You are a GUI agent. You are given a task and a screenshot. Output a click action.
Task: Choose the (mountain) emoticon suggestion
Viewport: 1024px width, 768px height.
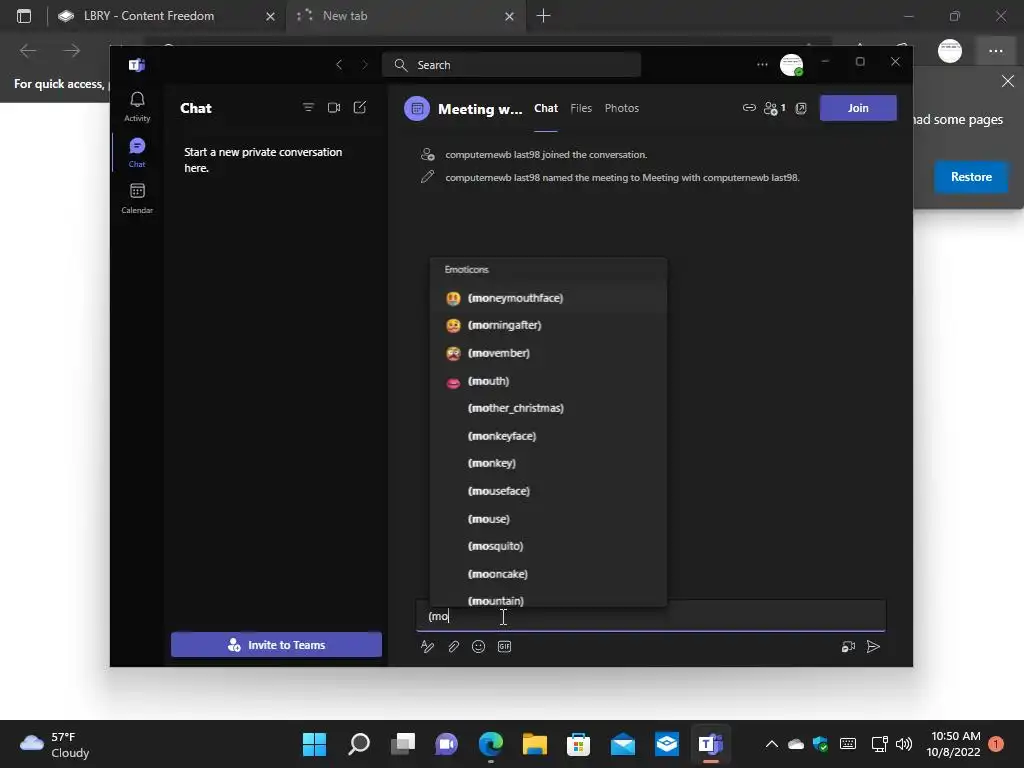point(549,599)
